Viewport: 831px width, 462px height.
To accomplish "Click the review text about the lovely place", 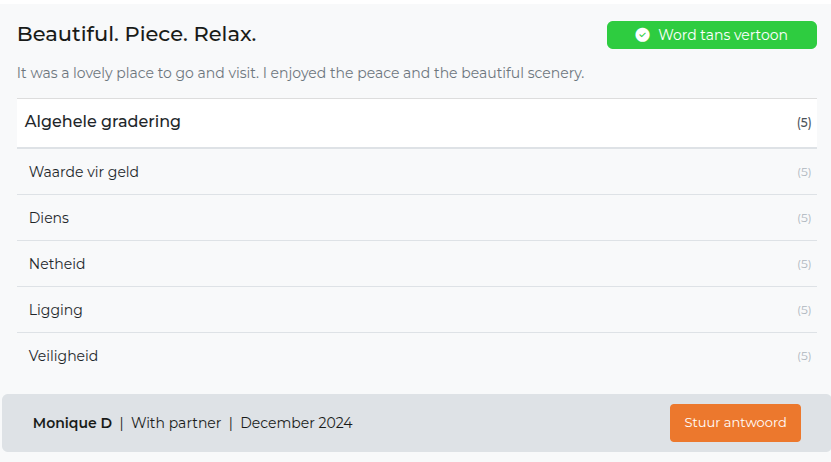I will pos(300,73).
